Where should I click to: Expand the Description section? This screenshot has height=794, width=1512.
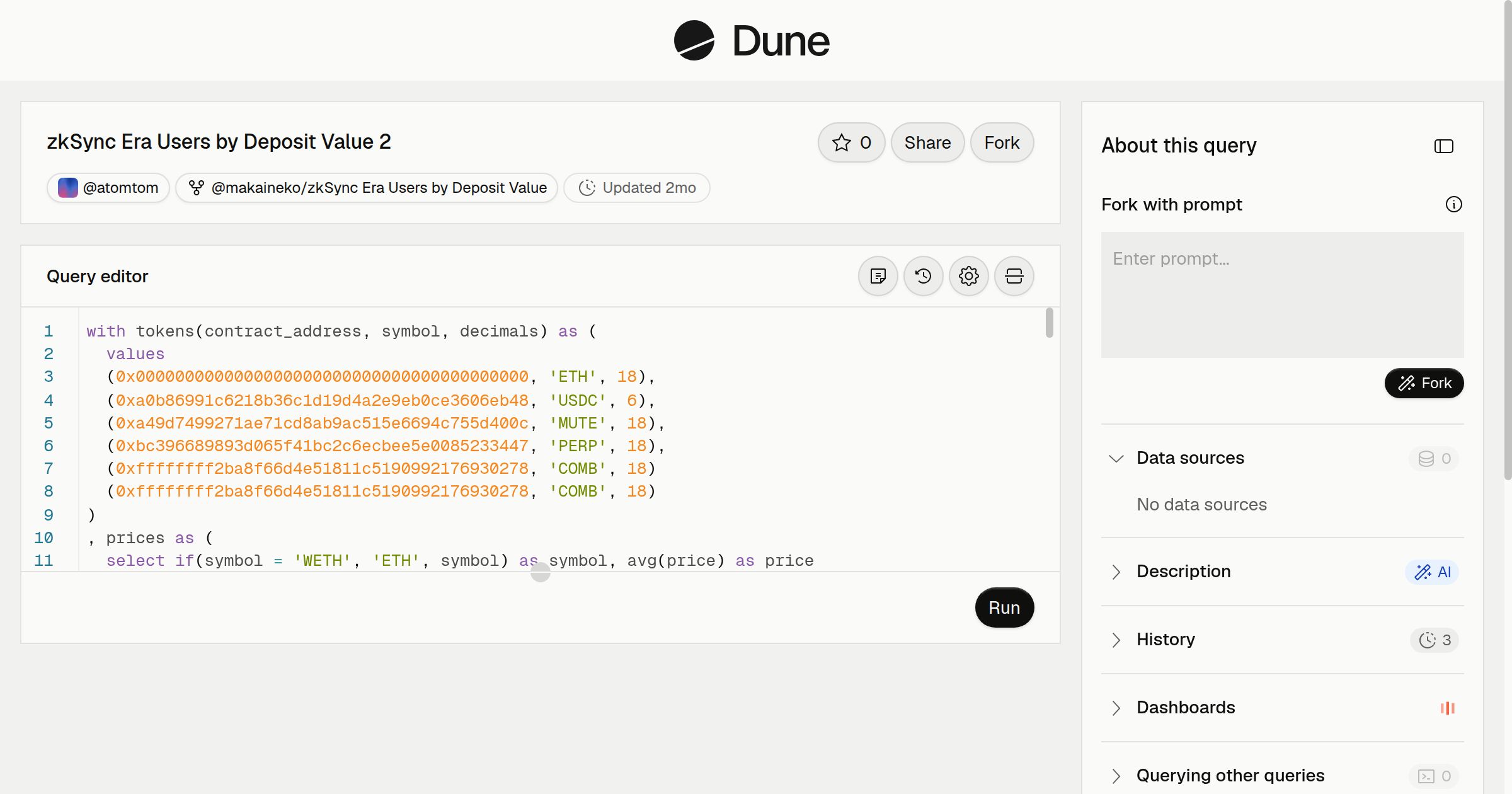1116,572
